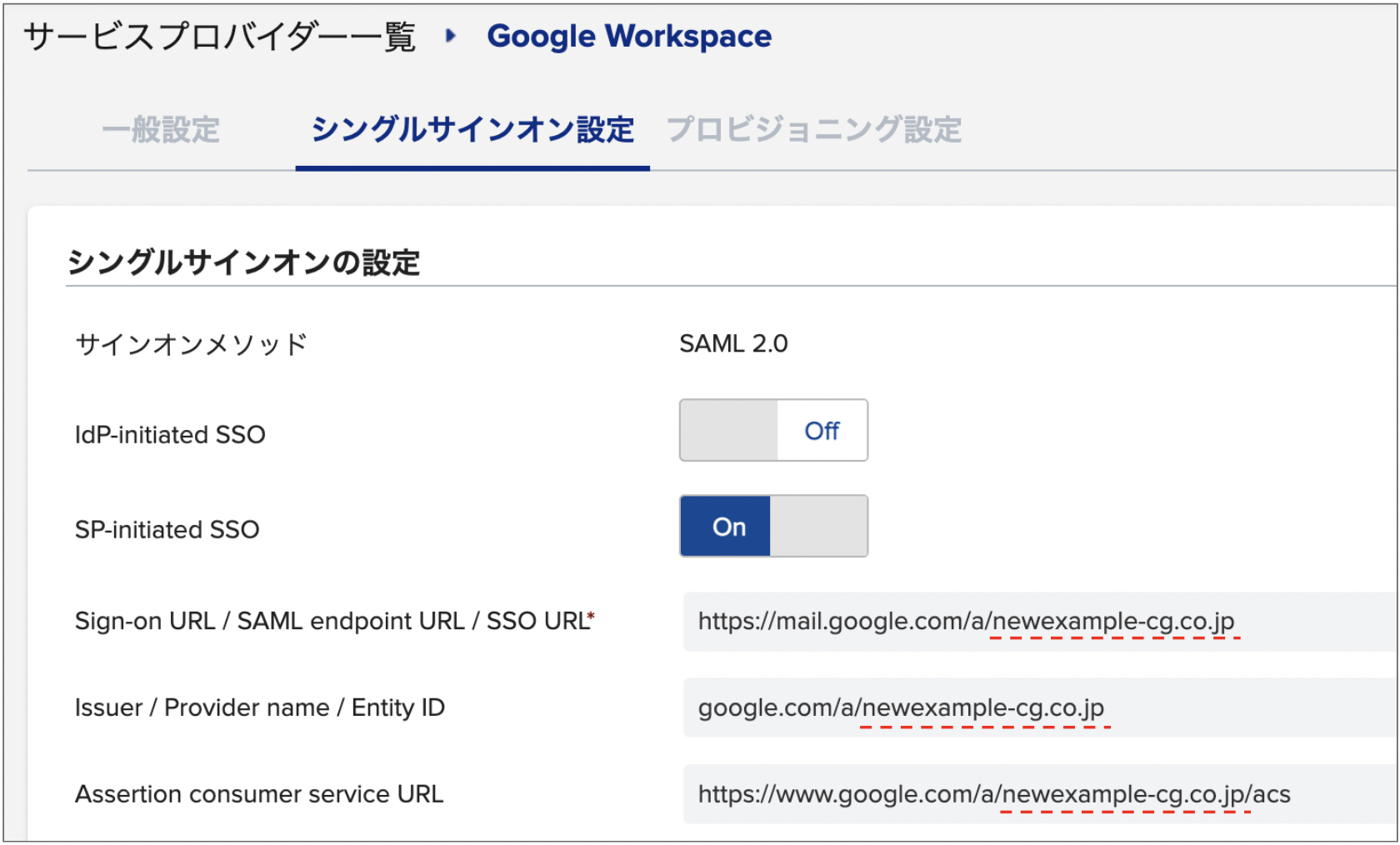Click the SAML 2.0 value text
This screenshot has height=845, width=1400.
[x=733, y=343]
